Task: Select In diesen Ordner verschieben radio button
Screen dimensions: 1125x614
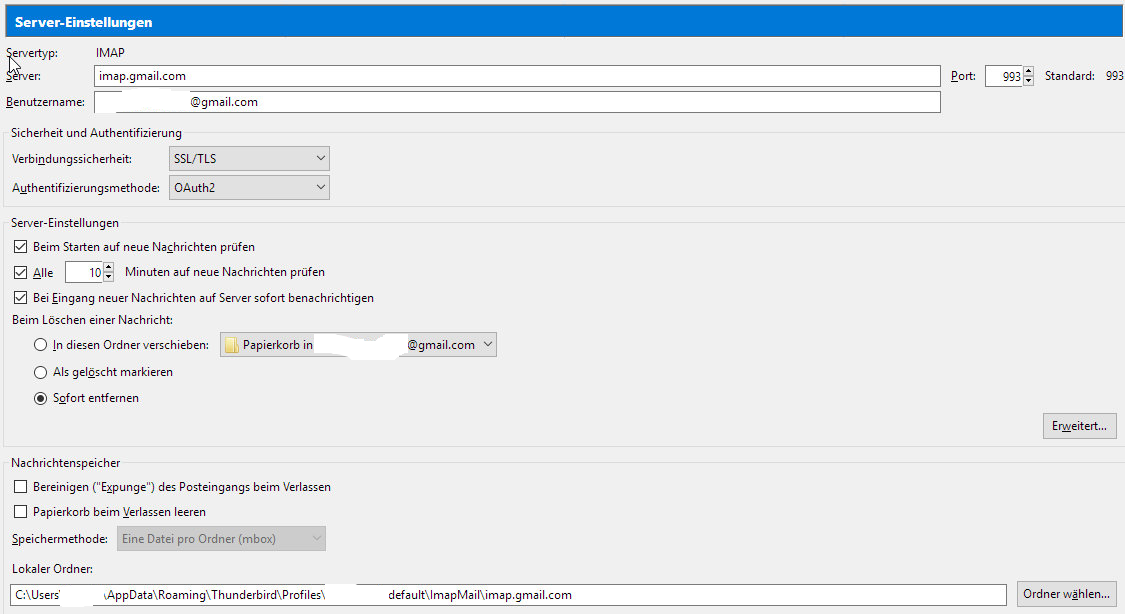Action: pyautogui.click(x=41, y=345)
